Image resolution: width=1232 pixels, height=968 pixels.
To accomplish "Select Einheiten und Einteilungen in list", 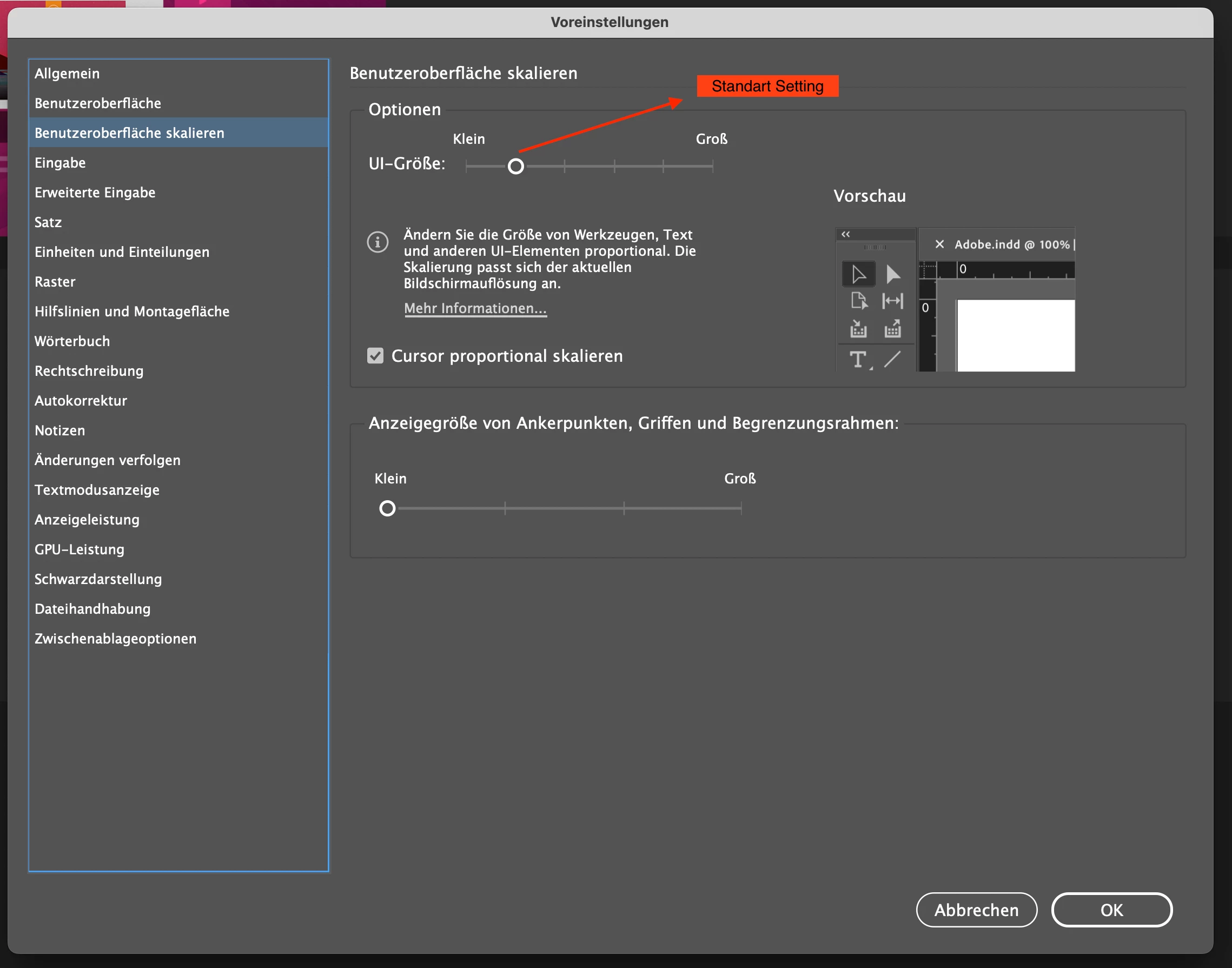I will [x=122, y=252].
